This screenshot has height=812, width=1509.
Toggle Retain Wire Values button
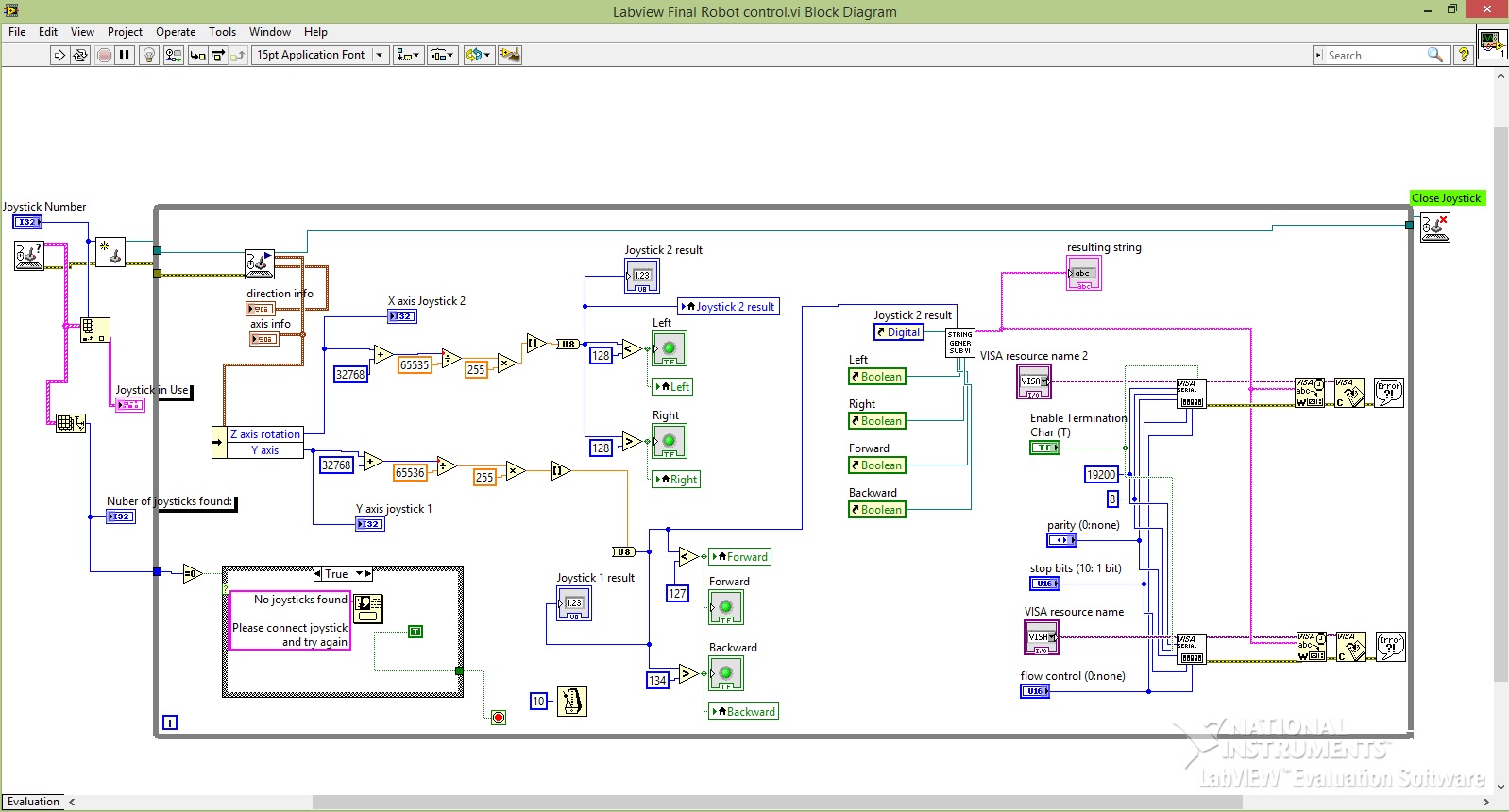[174, 55]
